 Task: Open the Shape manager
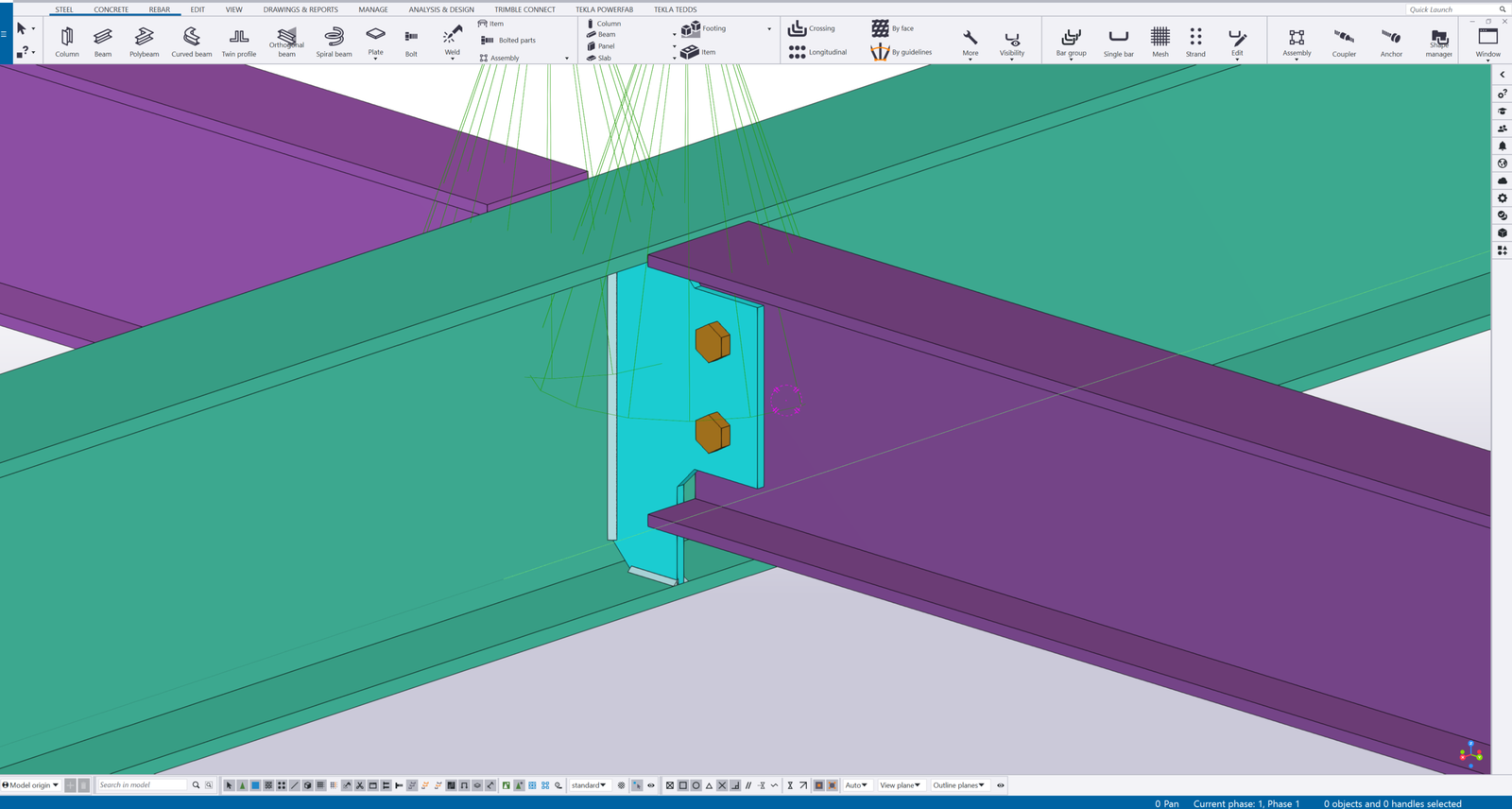[1439, 42]
